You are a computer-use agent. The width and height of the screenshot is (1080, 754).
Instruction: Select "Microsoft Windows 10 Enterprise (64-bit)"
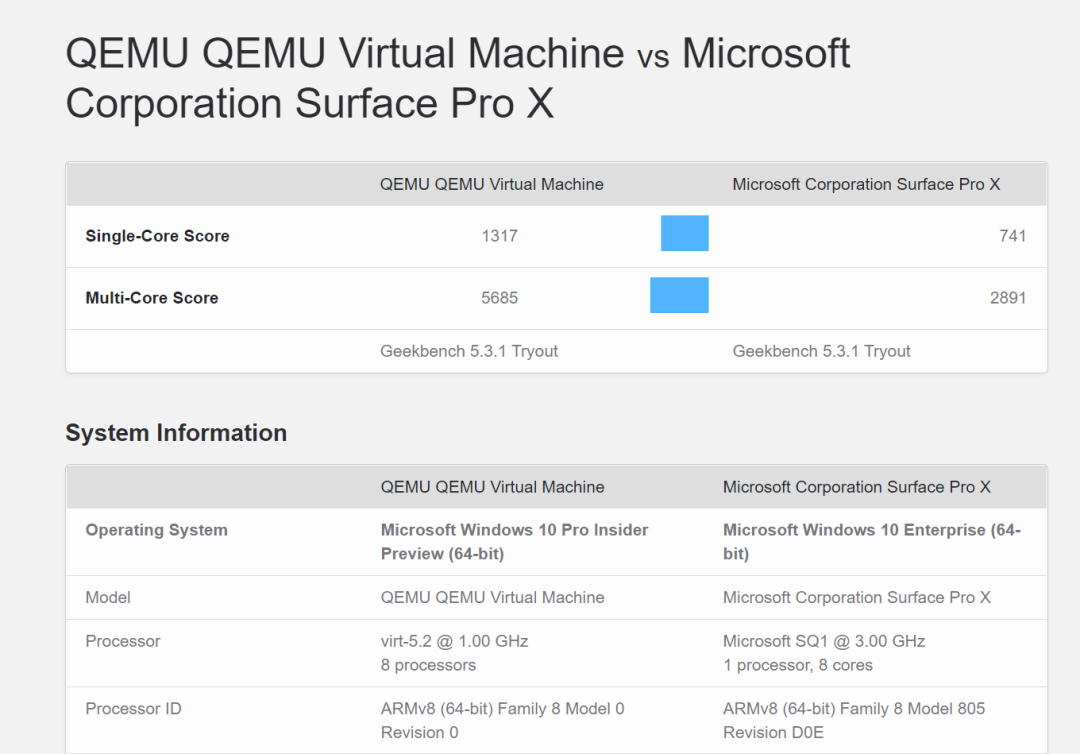pos(872,542)
